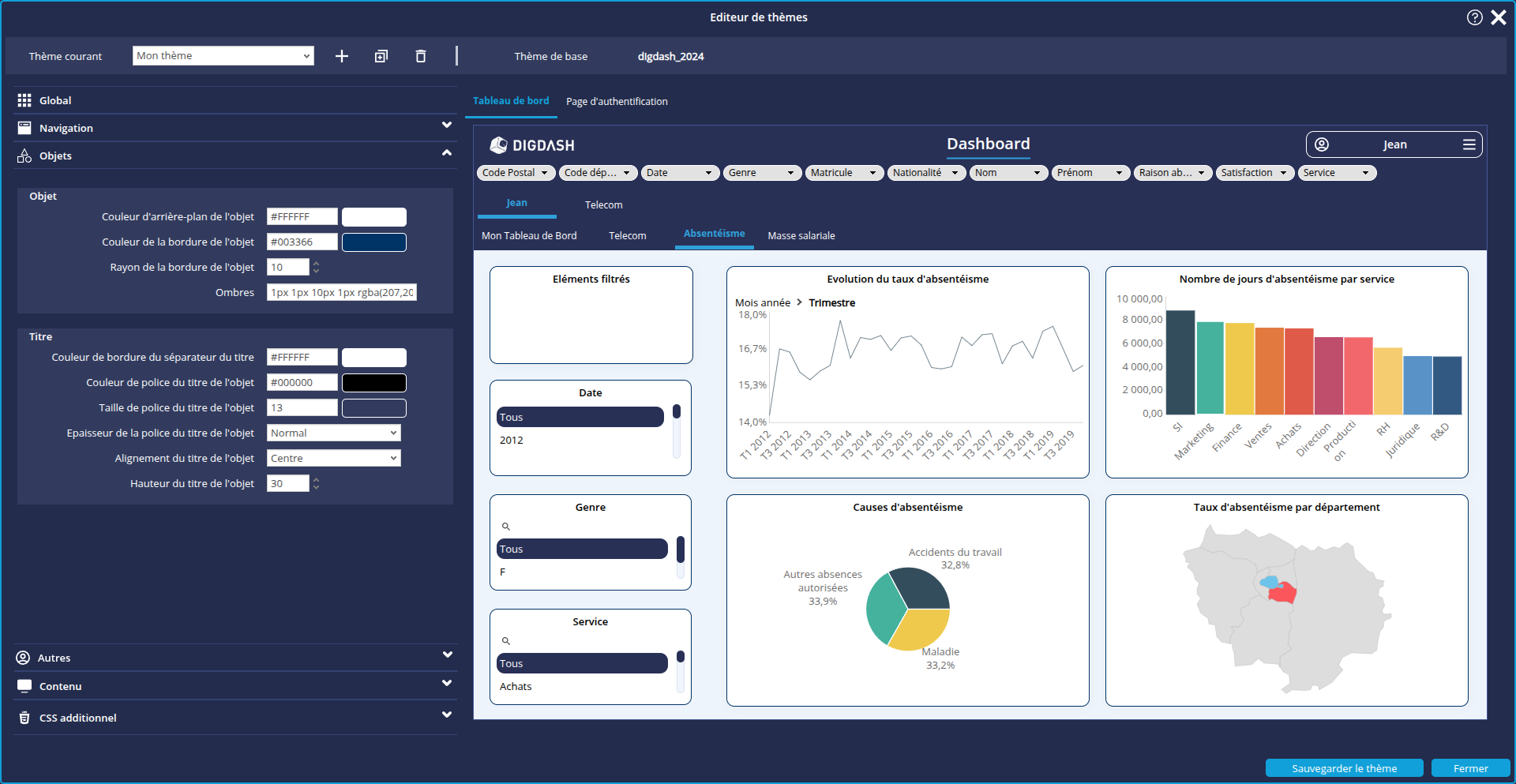Screen dimensions: 1516x784
Task: Select the Masse salariale tab
Action: click(x=801, y=236)
